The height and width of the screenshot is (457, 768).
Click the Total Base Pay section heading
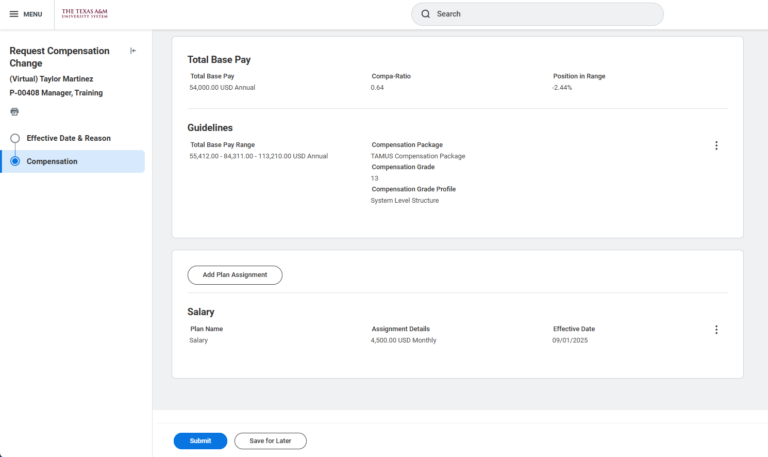click(219, 60)
